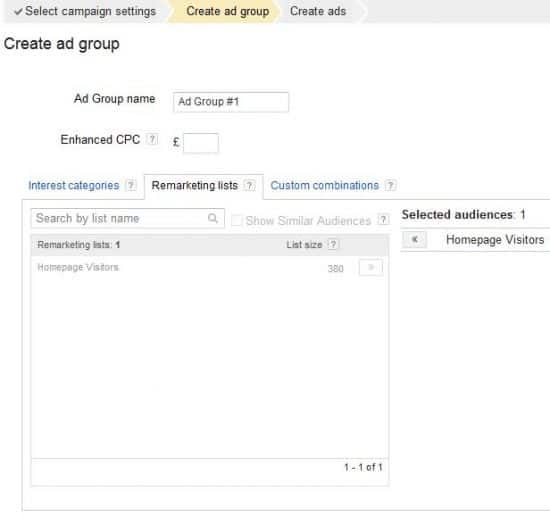Switch to Custom combinations tab
This screenshot has width=550, height=516.
point(324,185)
